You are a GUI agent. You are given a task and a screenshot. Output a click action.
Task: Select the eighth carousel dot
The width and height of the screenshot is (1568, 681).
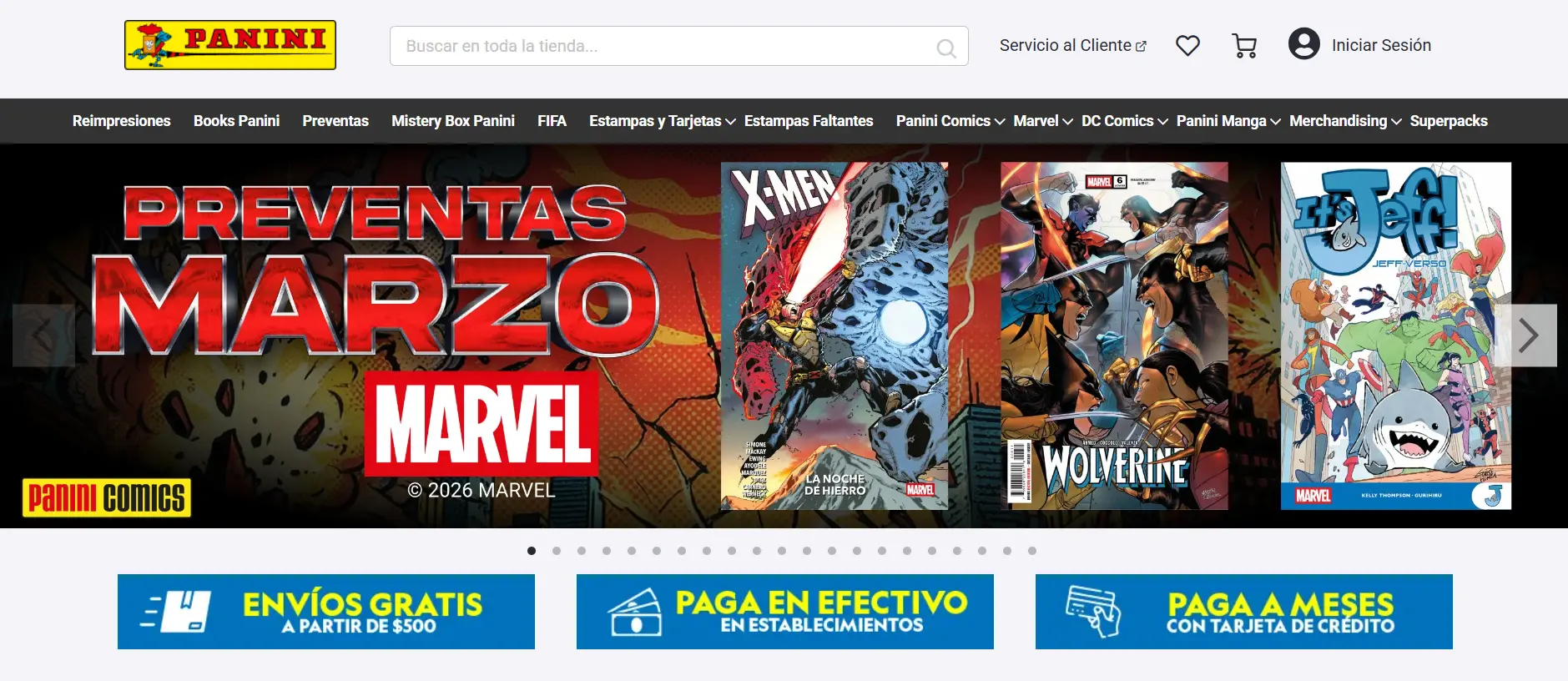[x=707, y=551]
